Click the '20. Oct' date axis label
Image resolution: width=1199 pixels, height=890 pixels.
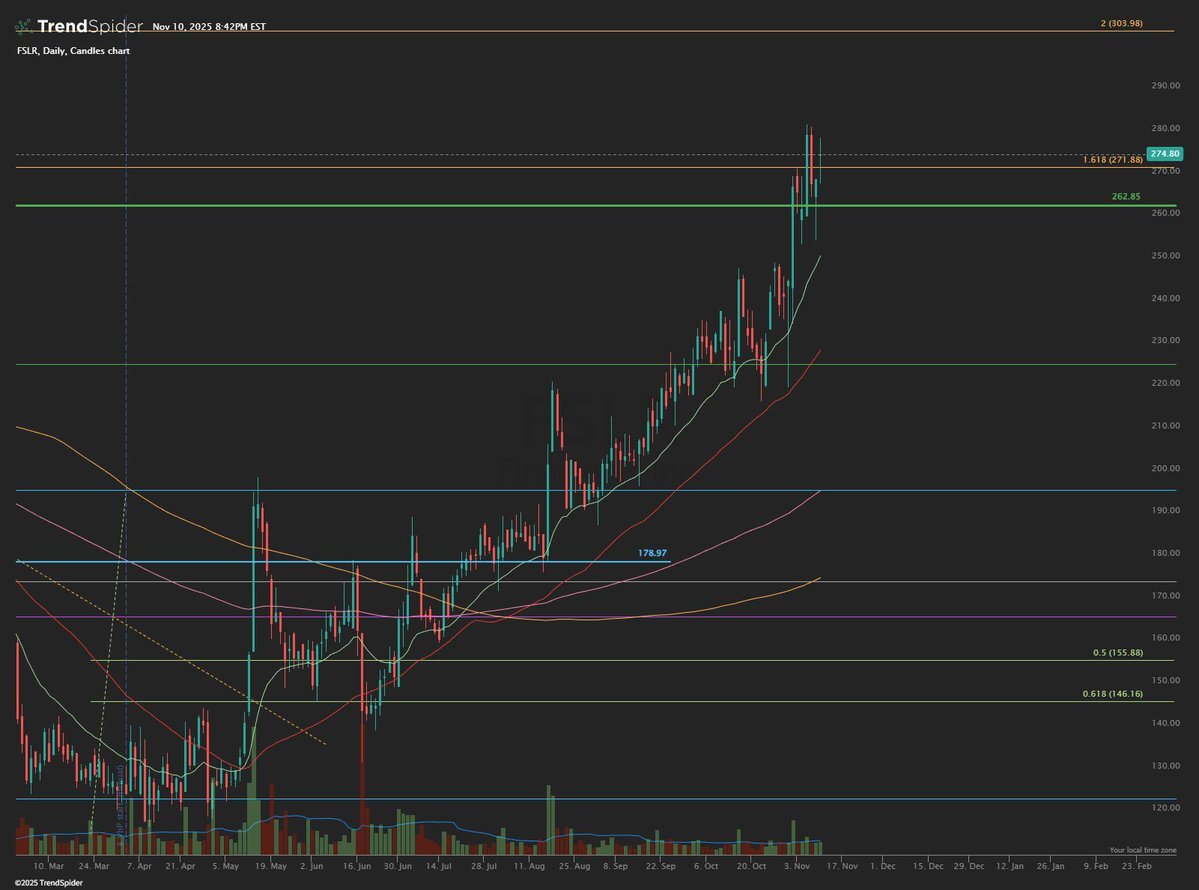point(751,866)
